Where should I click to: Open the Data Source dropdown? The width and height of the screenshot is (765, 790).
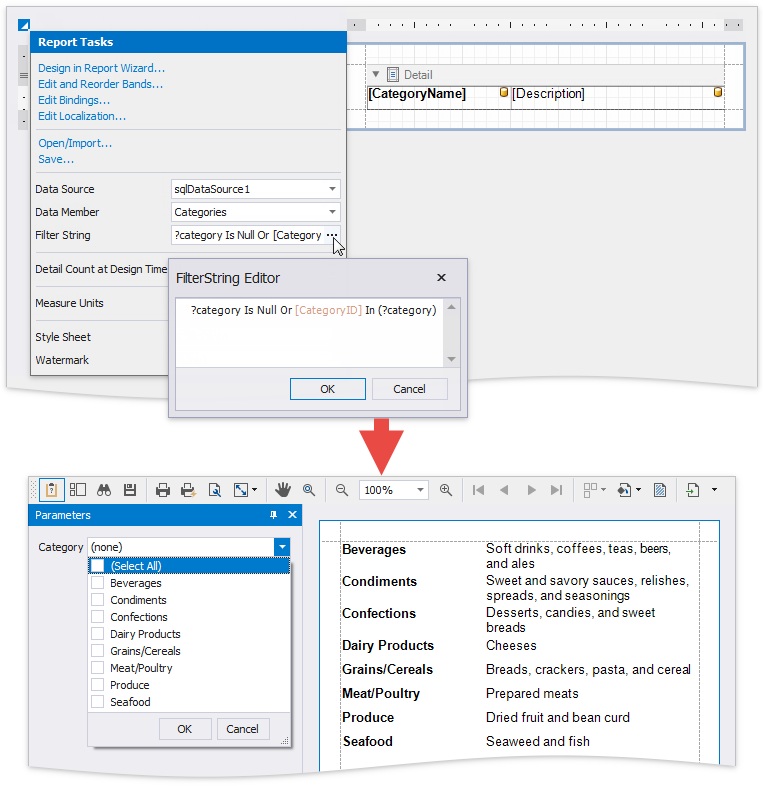[x=332, y=189]
